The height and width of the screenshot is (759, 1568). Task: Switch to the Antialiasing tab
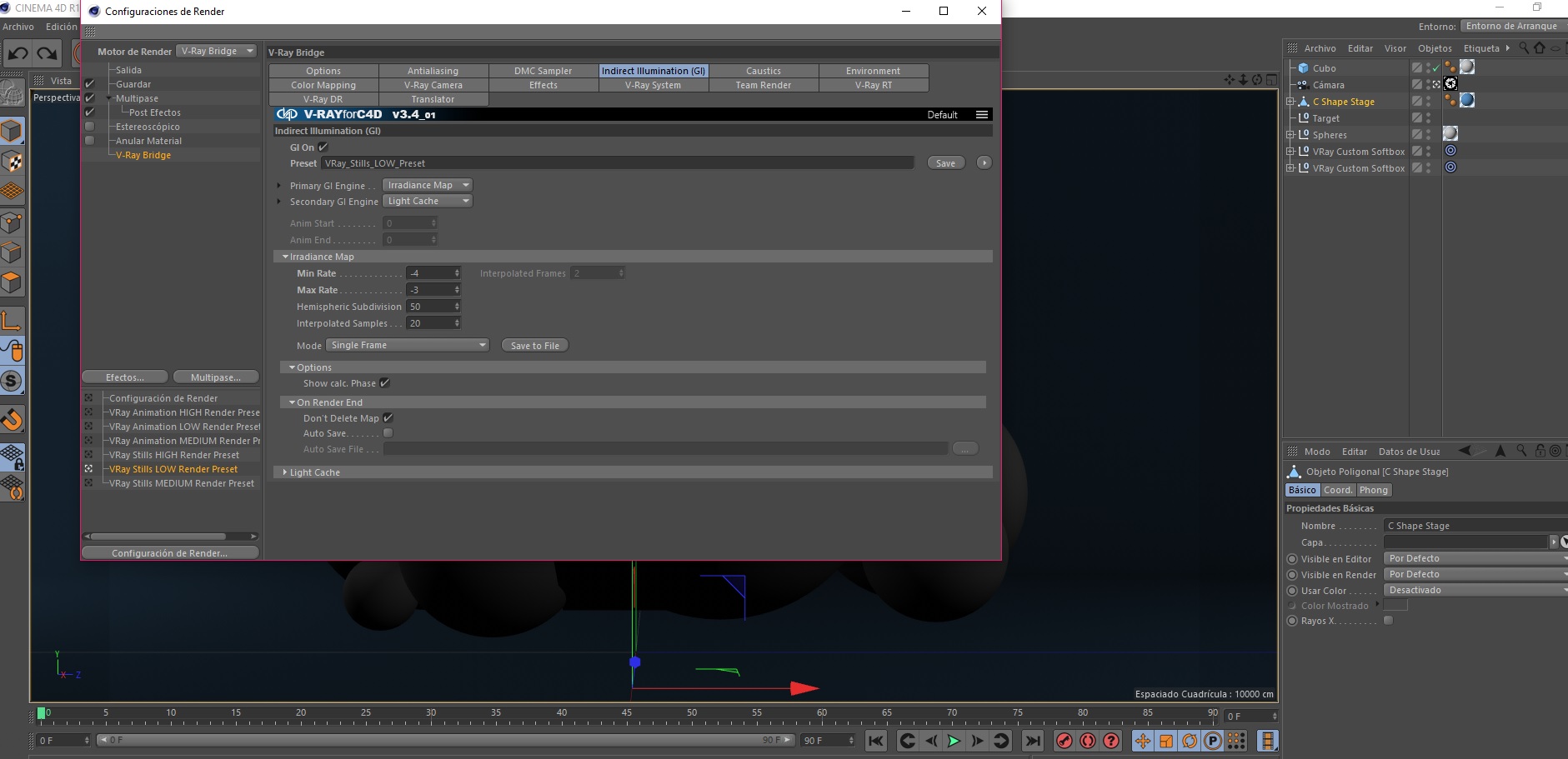point(433,71)
